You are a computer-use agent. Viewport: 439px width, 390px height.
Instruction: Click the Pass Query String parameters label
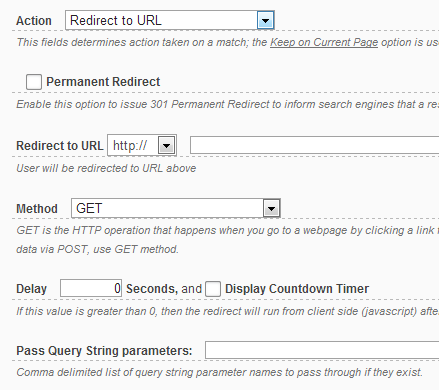click(104, 351)
